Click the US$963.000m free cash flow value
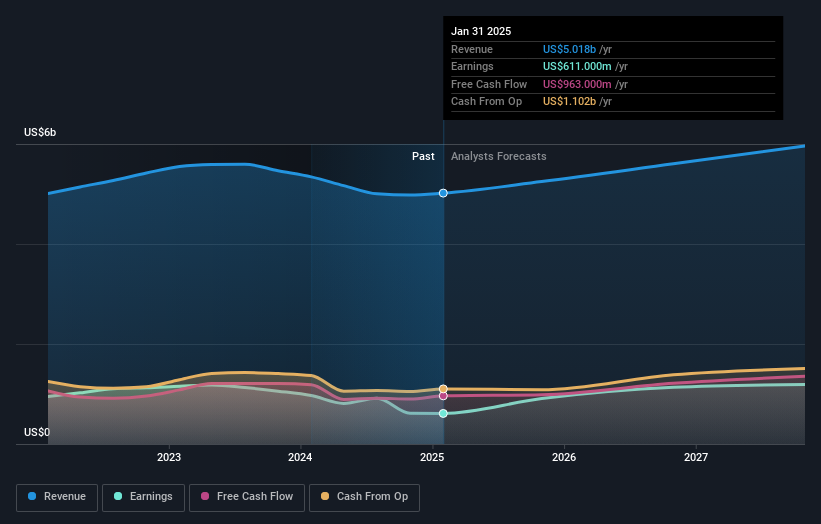Image resolution: width=821 pixels, height=524 pixels. point(577,84)
